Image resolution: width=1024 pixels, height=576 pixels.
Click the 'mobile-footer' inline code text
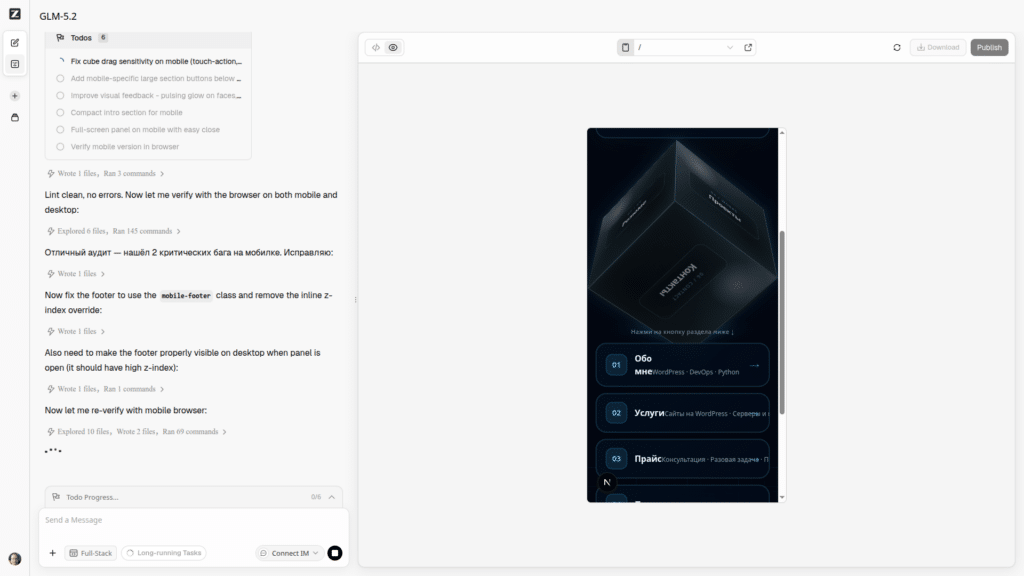click(x=186, y=296)
